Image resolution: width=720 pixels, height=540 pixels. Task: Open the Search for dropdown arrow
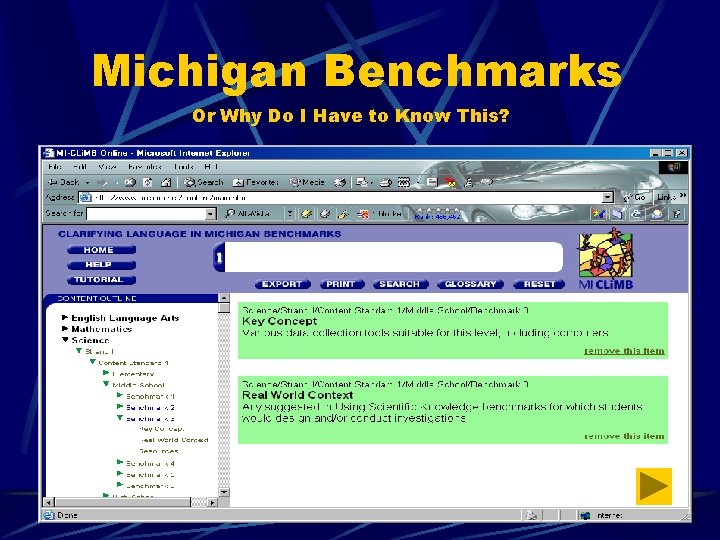point(210,214)
